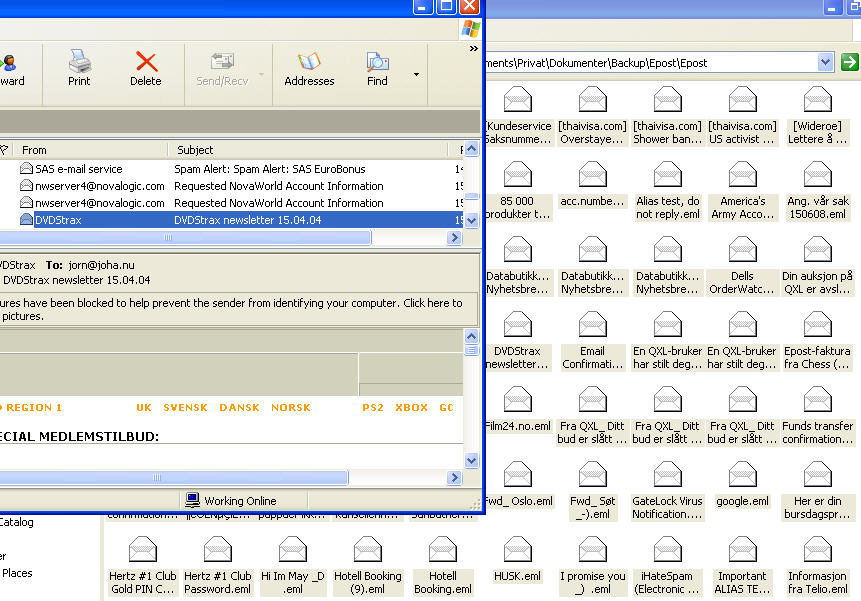Image resolution: width=861 pixels, height=601 pixels.
Task: Click the REGION 1 newsletter link
Action: point(33,408)
